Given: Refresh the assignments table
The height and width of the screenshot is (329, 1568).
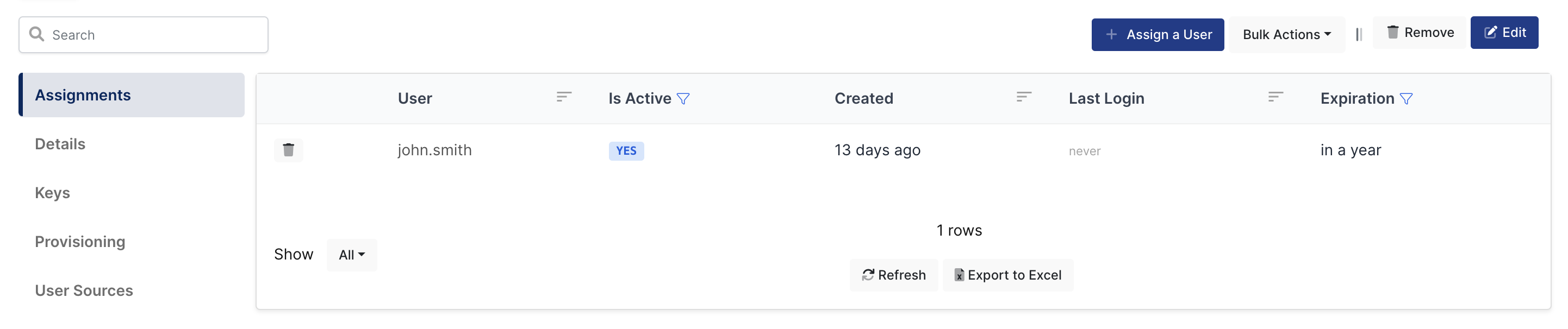Looking at the screenshot, I should [893, 275].
